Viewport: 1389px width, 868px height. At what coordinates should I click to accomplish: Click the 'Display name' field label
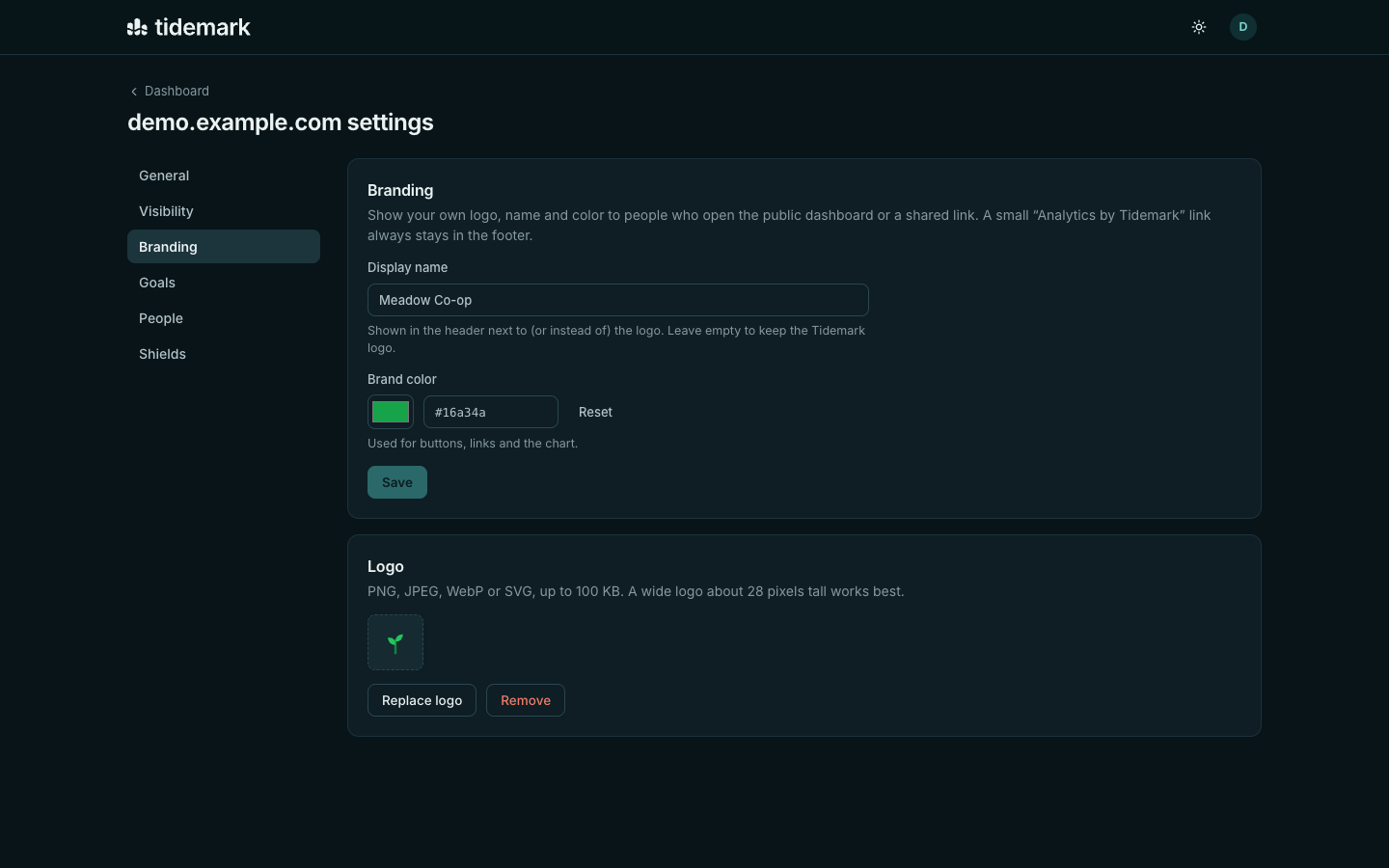coord(408,267)
